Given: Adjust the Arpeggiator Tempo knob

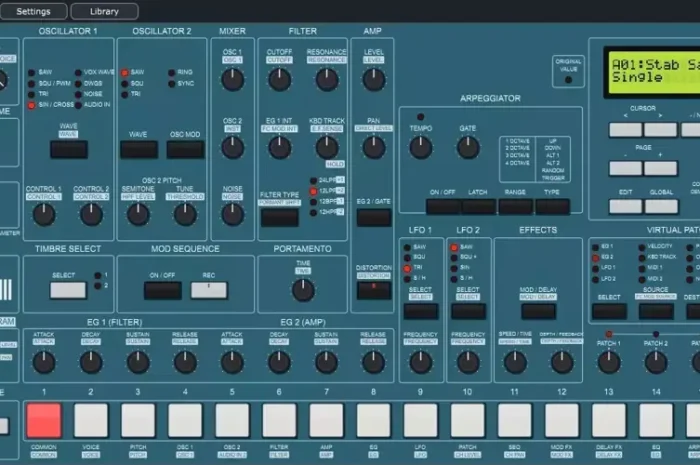Looking at the screenshot, I should coord(421,148).
